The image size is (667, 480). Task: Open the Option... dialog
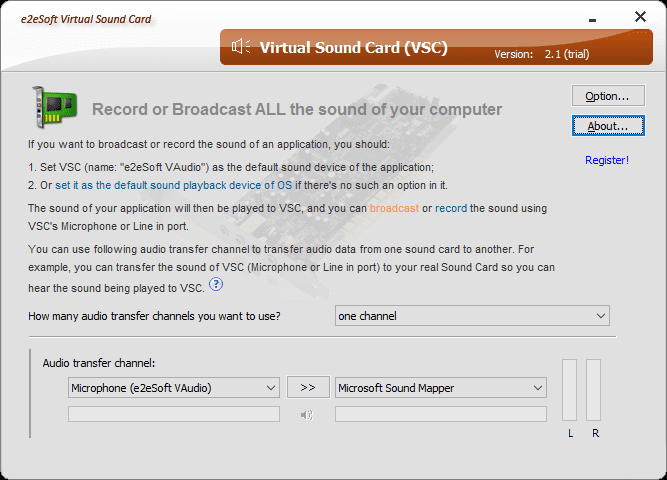(607, 96)
